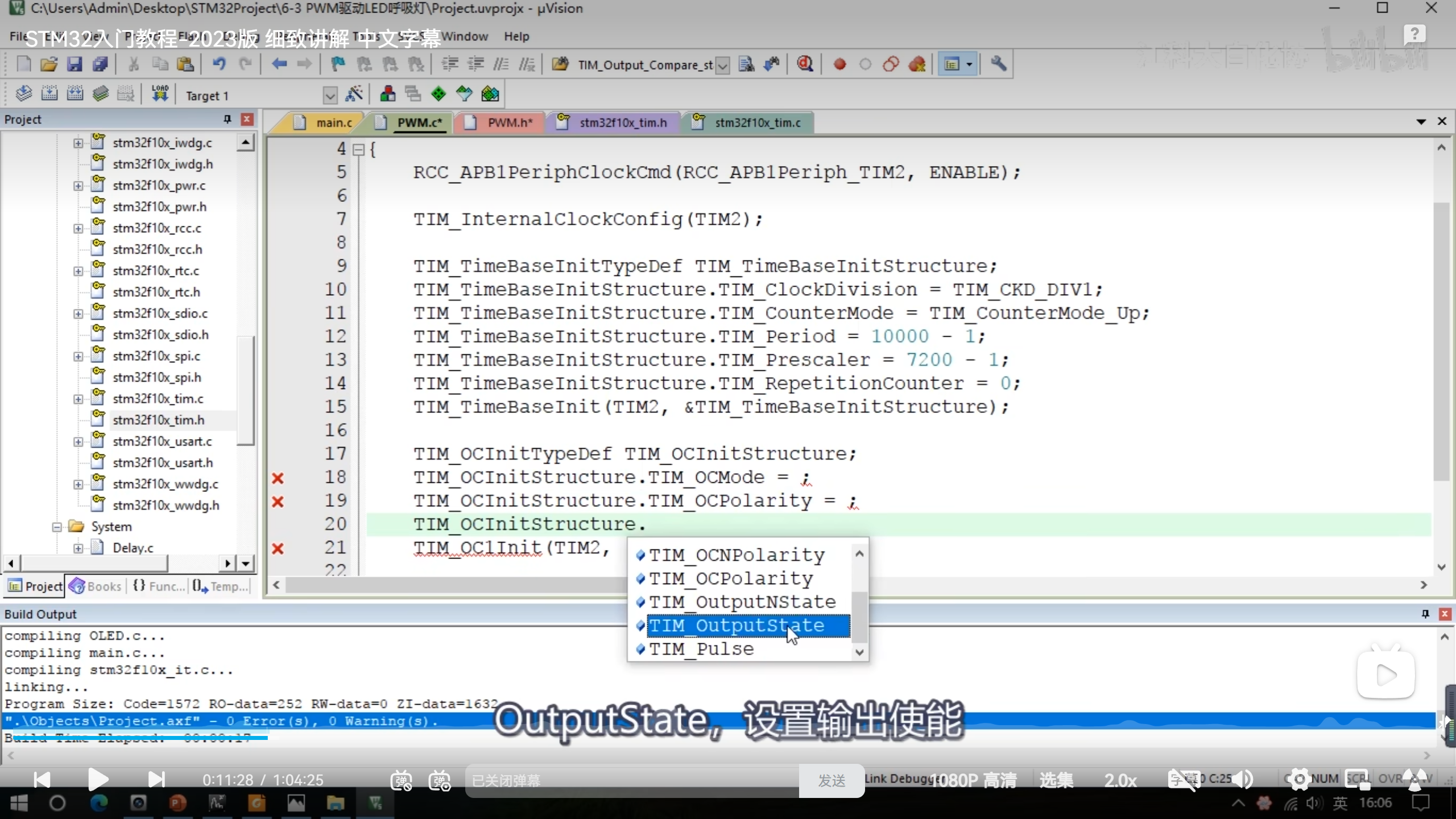Image resolution: width=1456 pixels, height=819 pixels.
Task: Open Manage Run-Time Environment green diamond icon
Action: tap(439, 94)
